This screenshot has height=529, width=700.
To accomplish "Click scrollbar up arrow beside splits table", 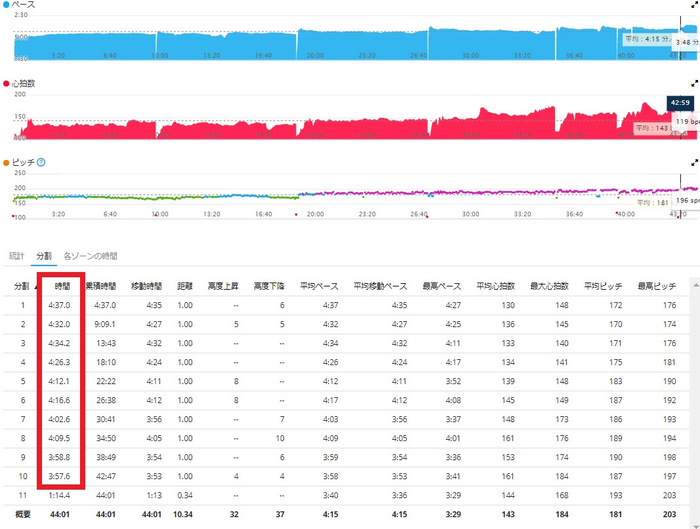I will pyautogui.click(x=695, y=284).
